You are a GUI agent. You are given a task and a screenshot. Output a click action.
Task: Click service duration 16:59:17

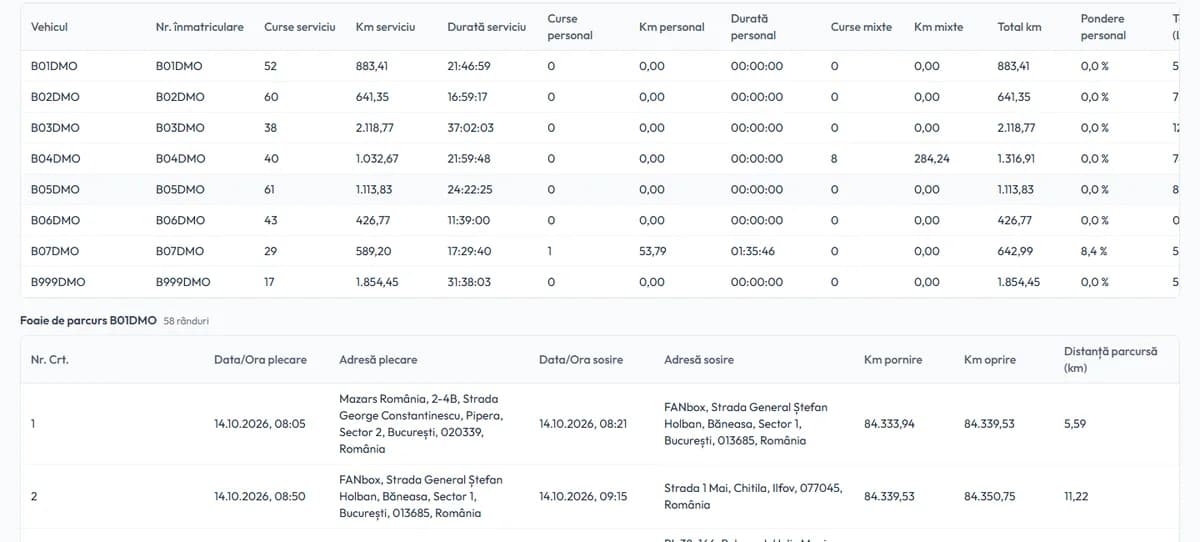pyautogui.click(x=467, y=97)
